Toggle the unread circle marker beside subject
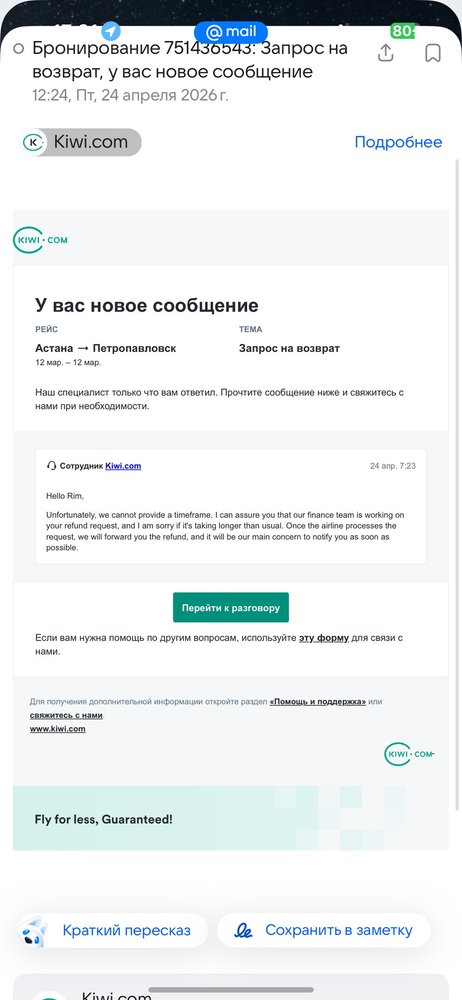The width and height of the screenshot is (462, 1000). tap(19, 48)
